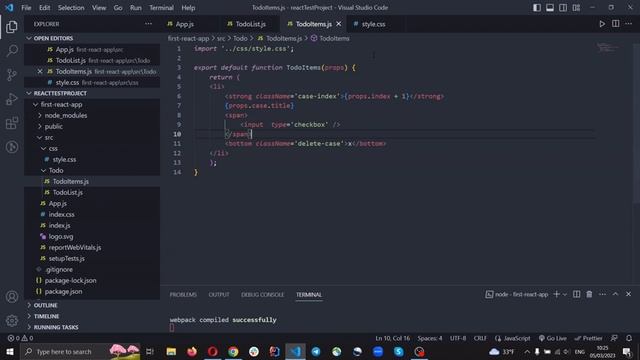Open the File menu
640x360 pixels.
(26, 8)
